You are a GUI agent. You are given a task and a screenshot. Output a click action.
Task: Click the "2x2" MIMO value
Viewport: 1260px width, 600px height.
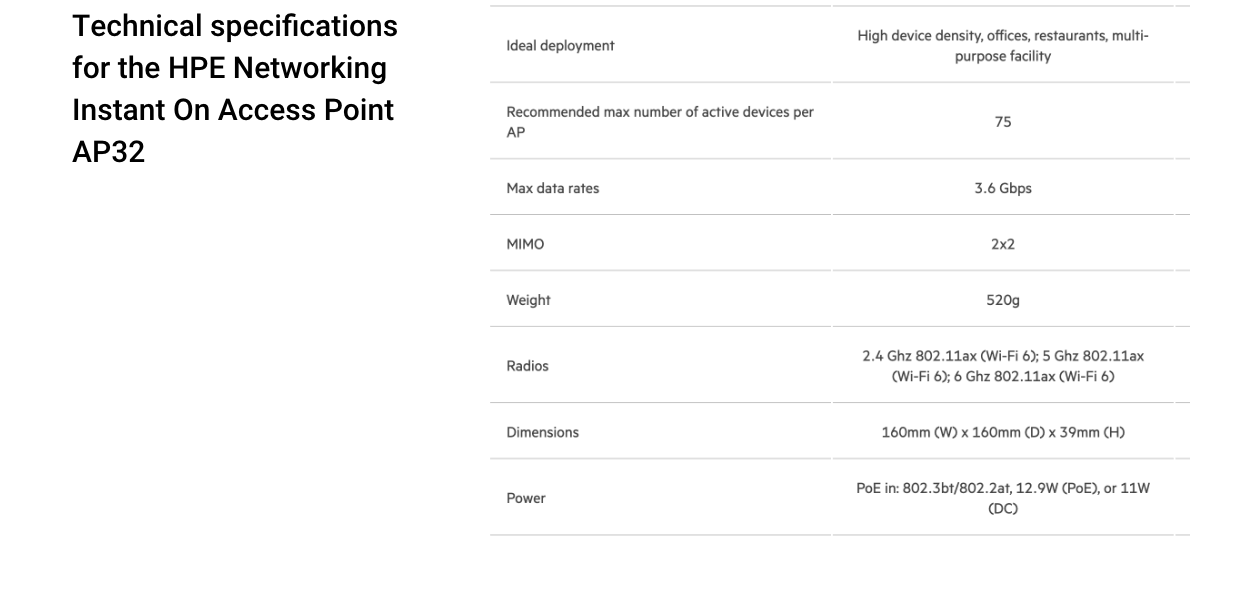(x=1003, y=244)
